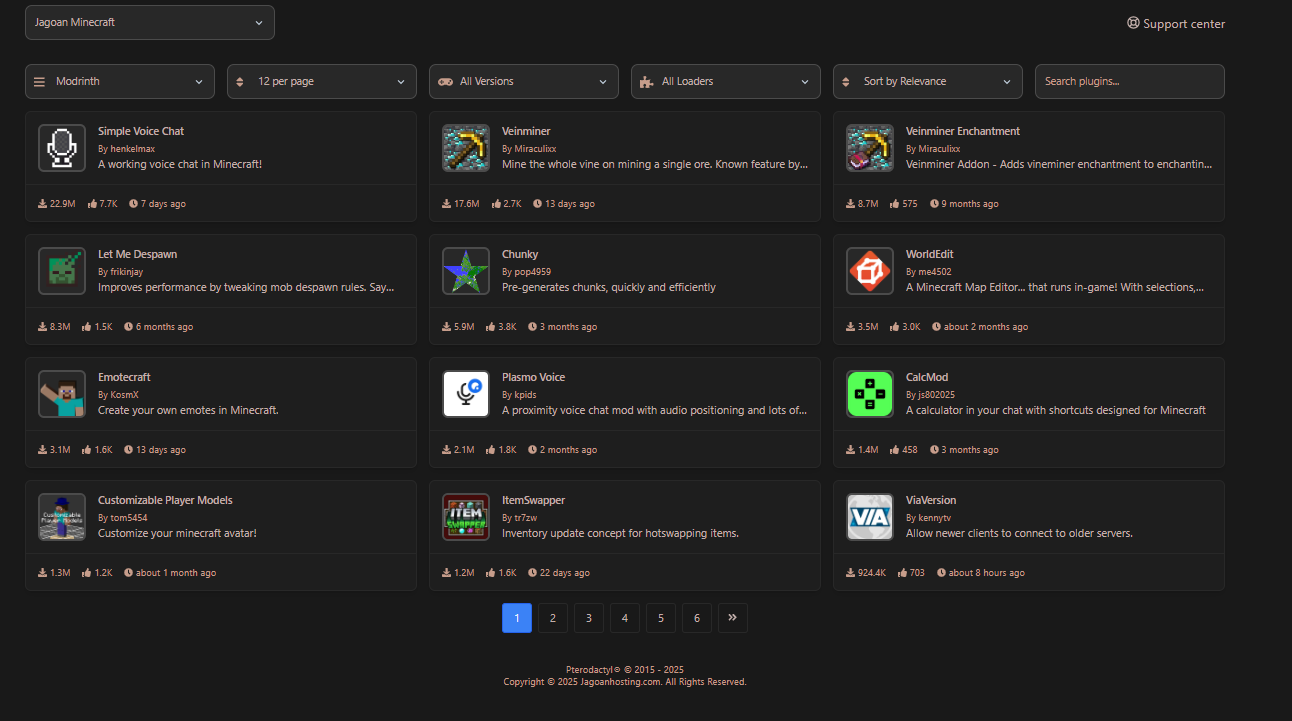
Task: Go to page 6
Action: tap(697, 618)
